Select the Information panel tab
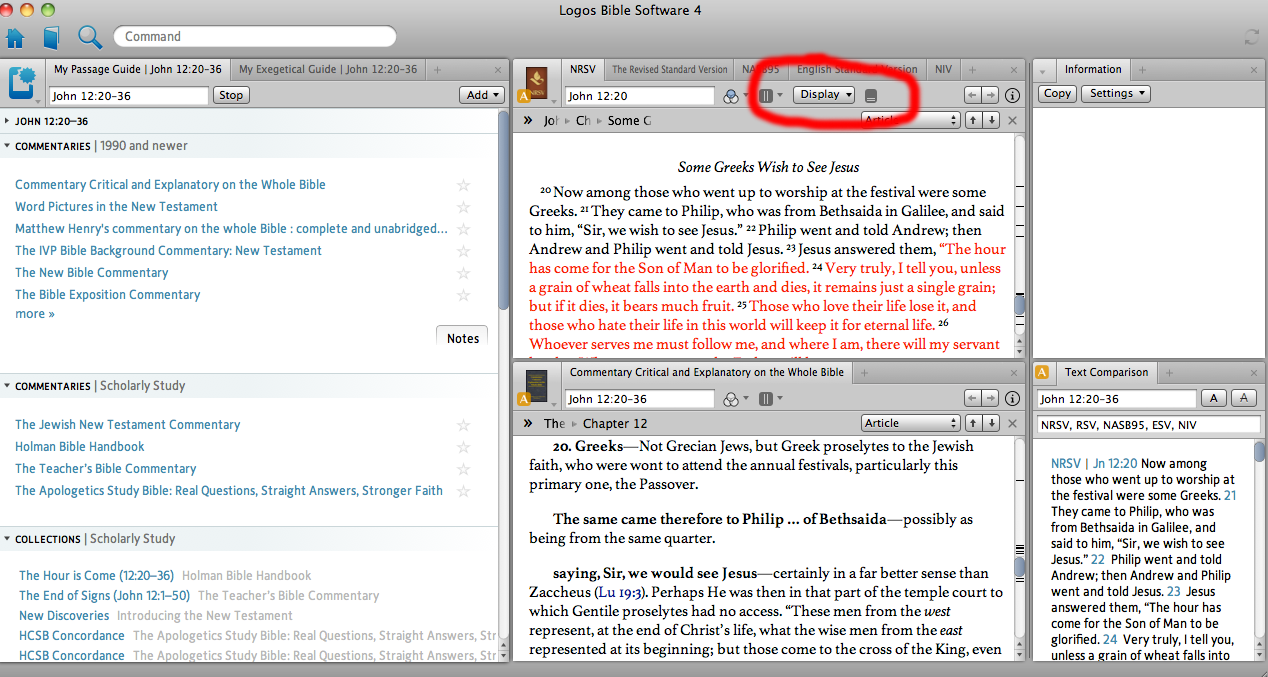 point(1093,69)
